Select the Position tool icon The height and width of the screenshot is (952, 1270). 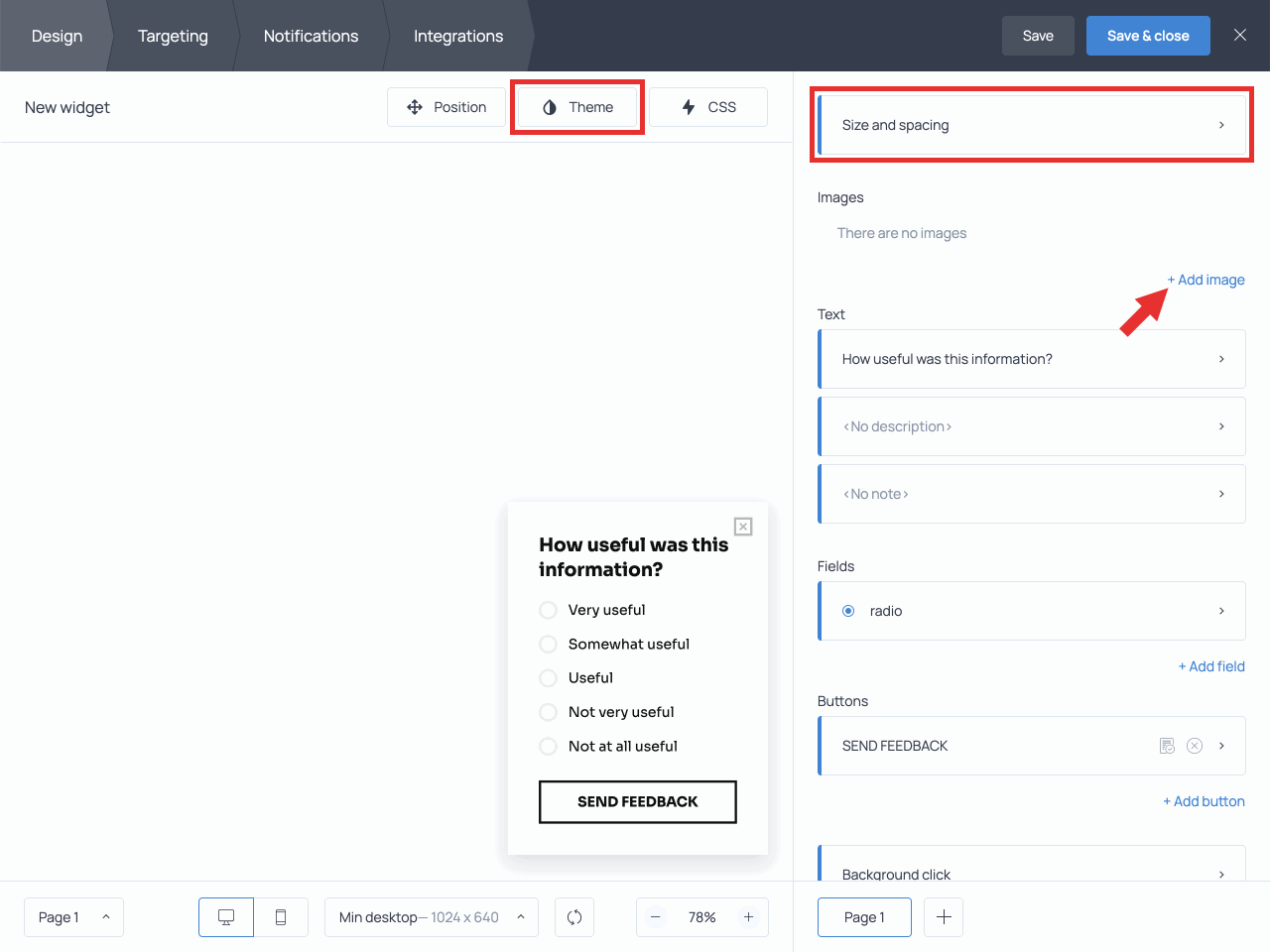click(415, 106)
